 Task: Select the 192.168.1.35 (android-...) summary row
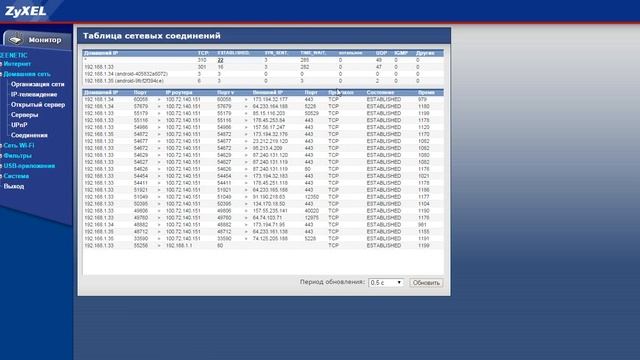click(263, 81)
